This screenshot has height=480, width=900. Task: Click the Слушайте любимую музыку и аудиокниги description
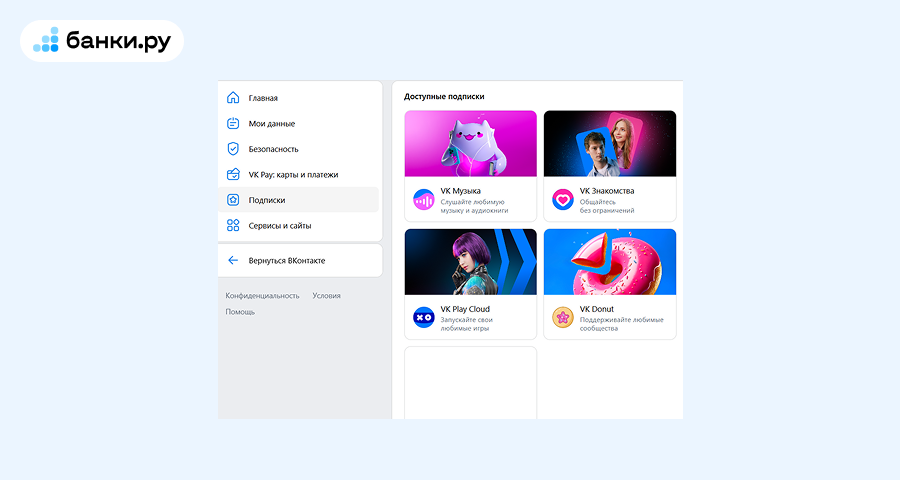pyautogui.click(x=474, y=206)
